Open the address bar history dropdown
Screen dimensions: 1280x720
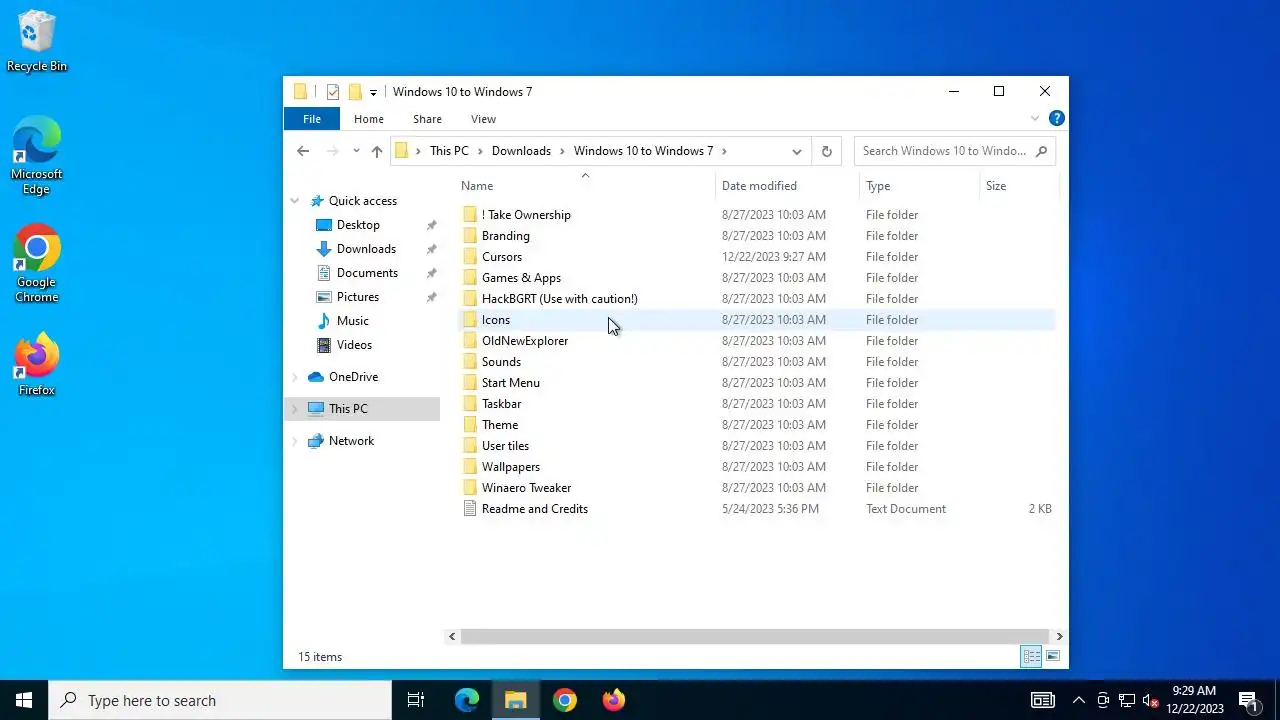click(797, 151)
